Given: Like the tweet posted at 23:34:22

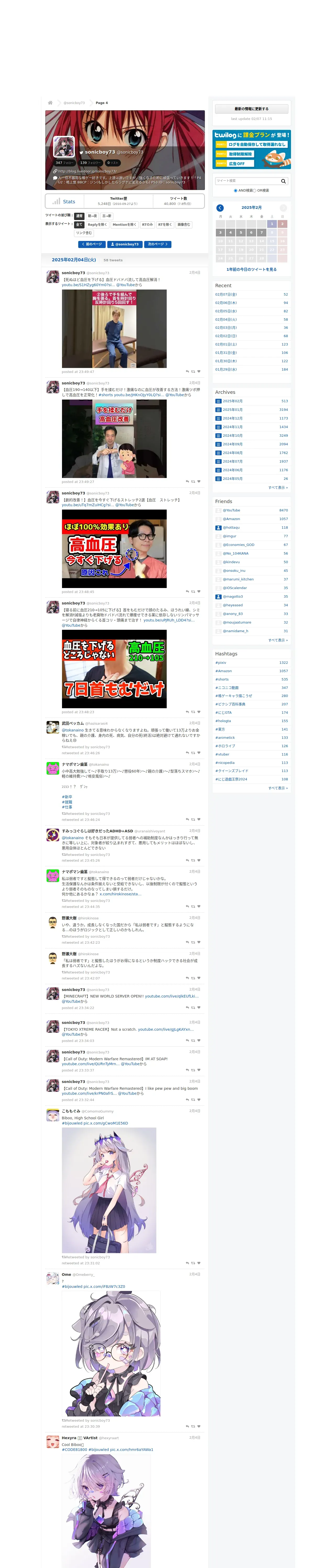Looking at the screenshot, I should (x=199, y=1007).
